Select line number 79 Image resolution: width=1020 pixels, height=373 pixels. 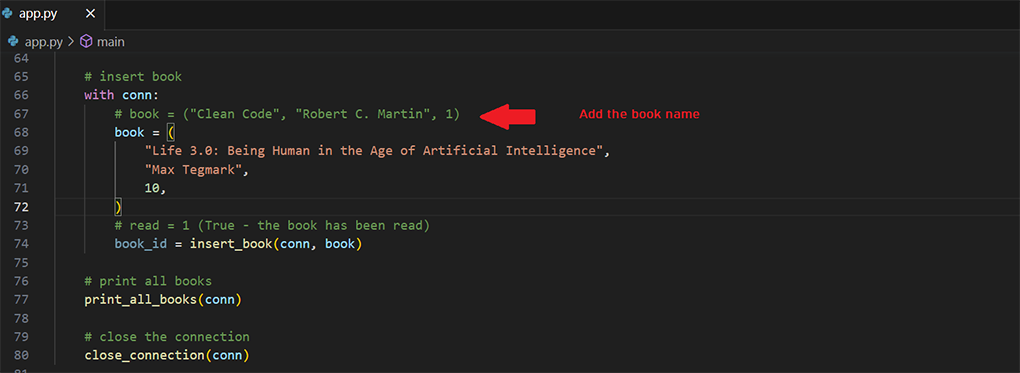point(21,337)
